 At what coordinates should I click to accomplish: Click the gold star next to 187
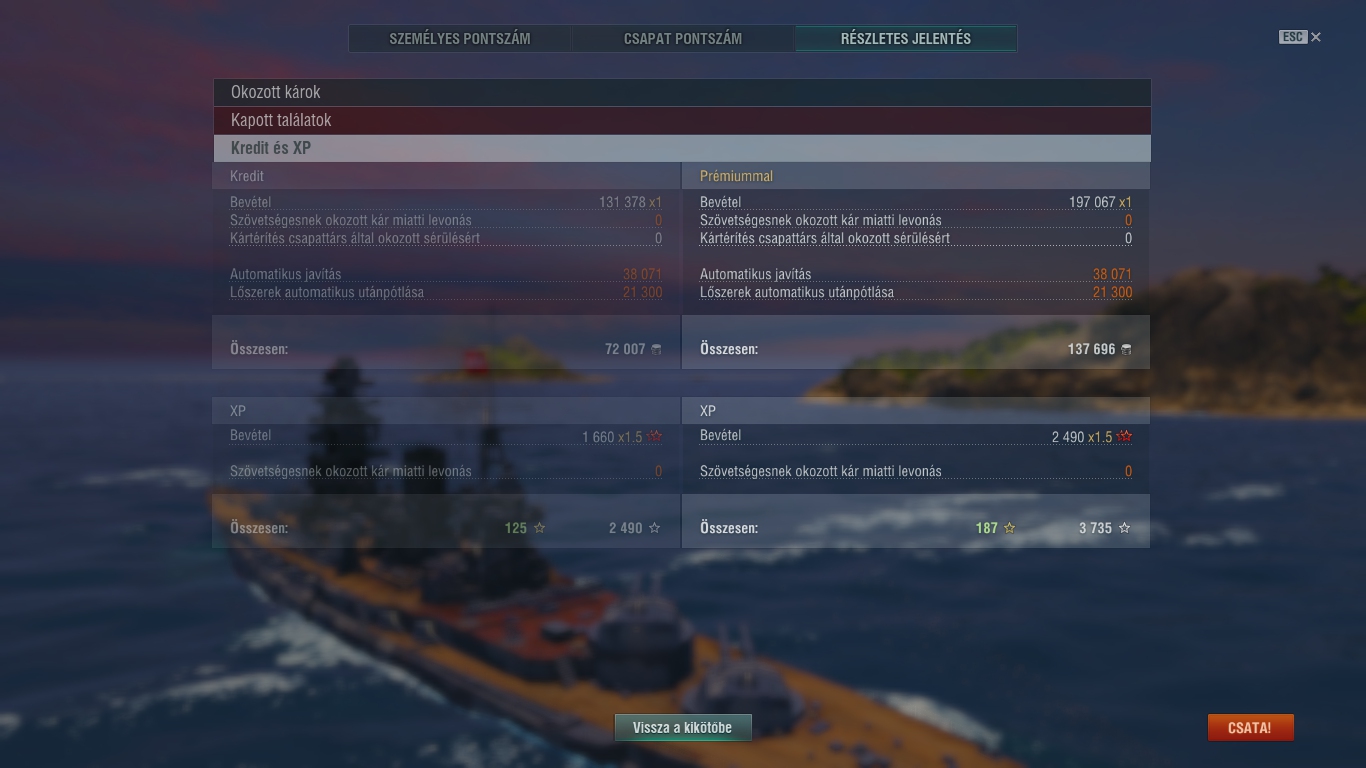(1009, 528)
